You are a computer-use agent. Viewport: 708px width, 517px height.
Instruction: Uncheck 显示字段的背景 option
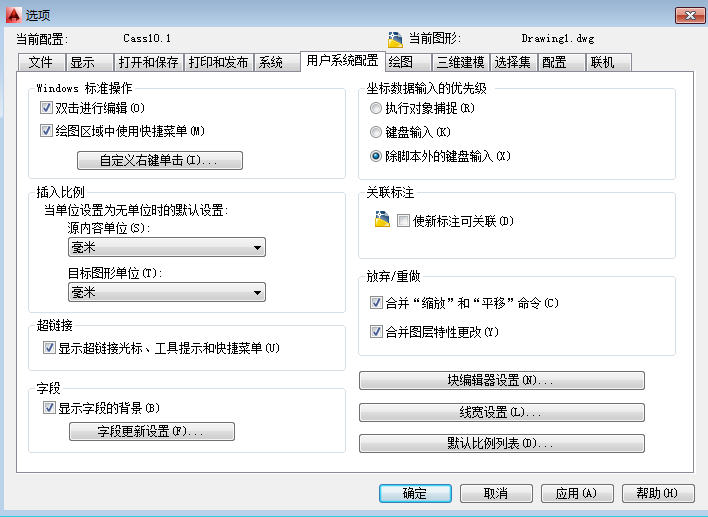pos(49,408)
